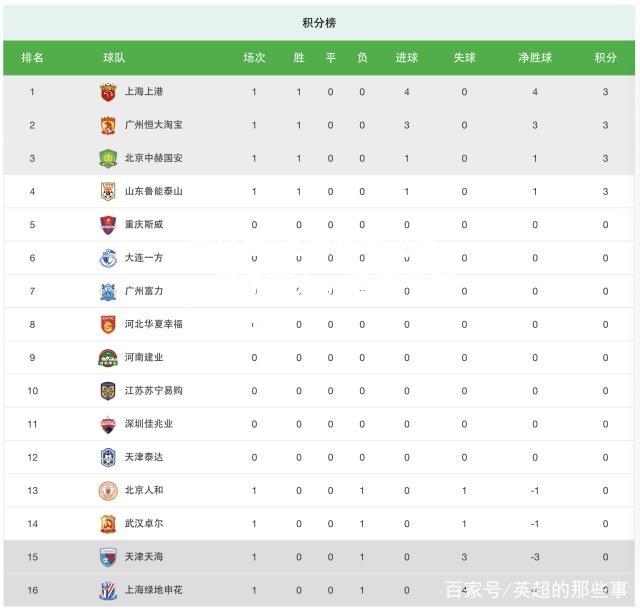
Task: Click the 广州富力 team name
Action: 144,291
